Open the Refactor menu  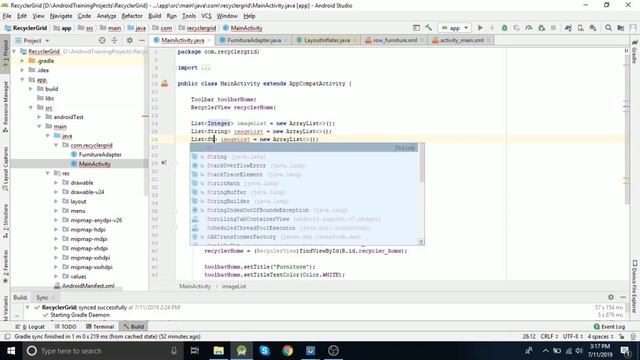tap(132, 16)
